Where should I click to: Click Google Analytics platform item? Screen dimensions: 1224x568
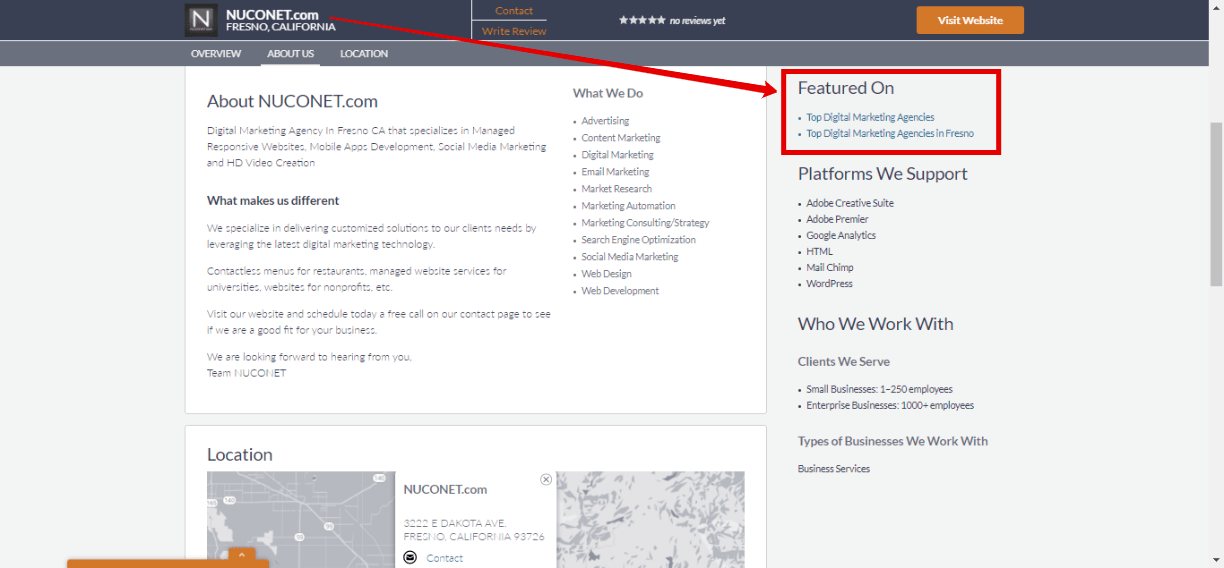(841, 235)
